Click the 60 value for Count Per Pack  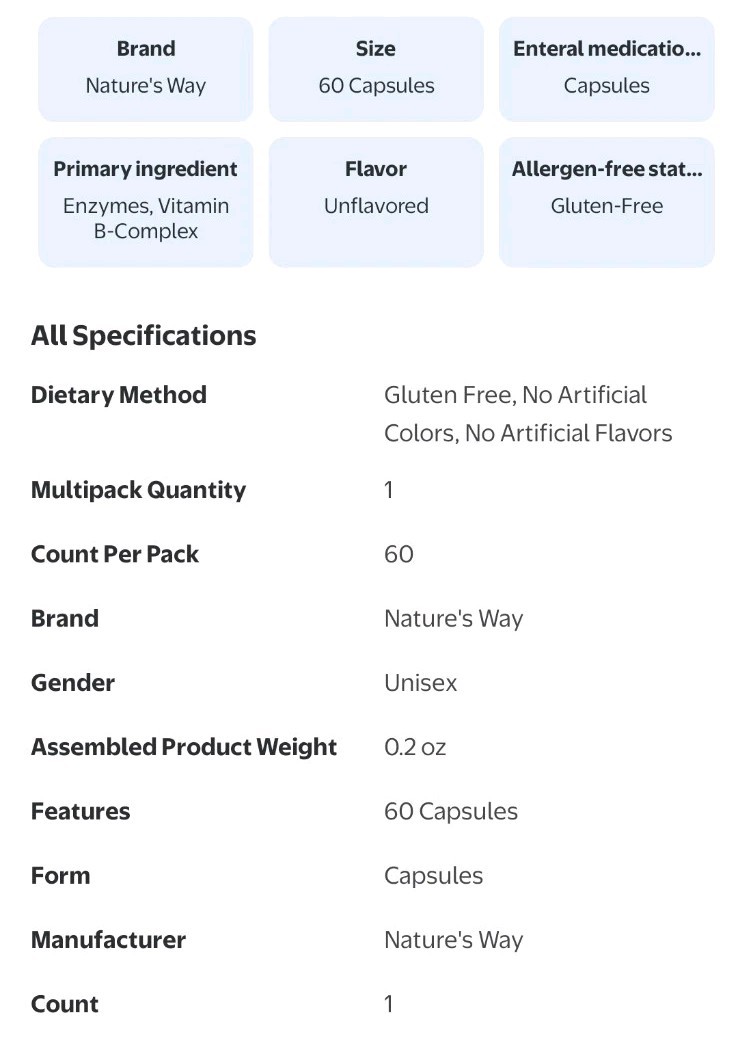pyautogui.click(x=398, y=554)
